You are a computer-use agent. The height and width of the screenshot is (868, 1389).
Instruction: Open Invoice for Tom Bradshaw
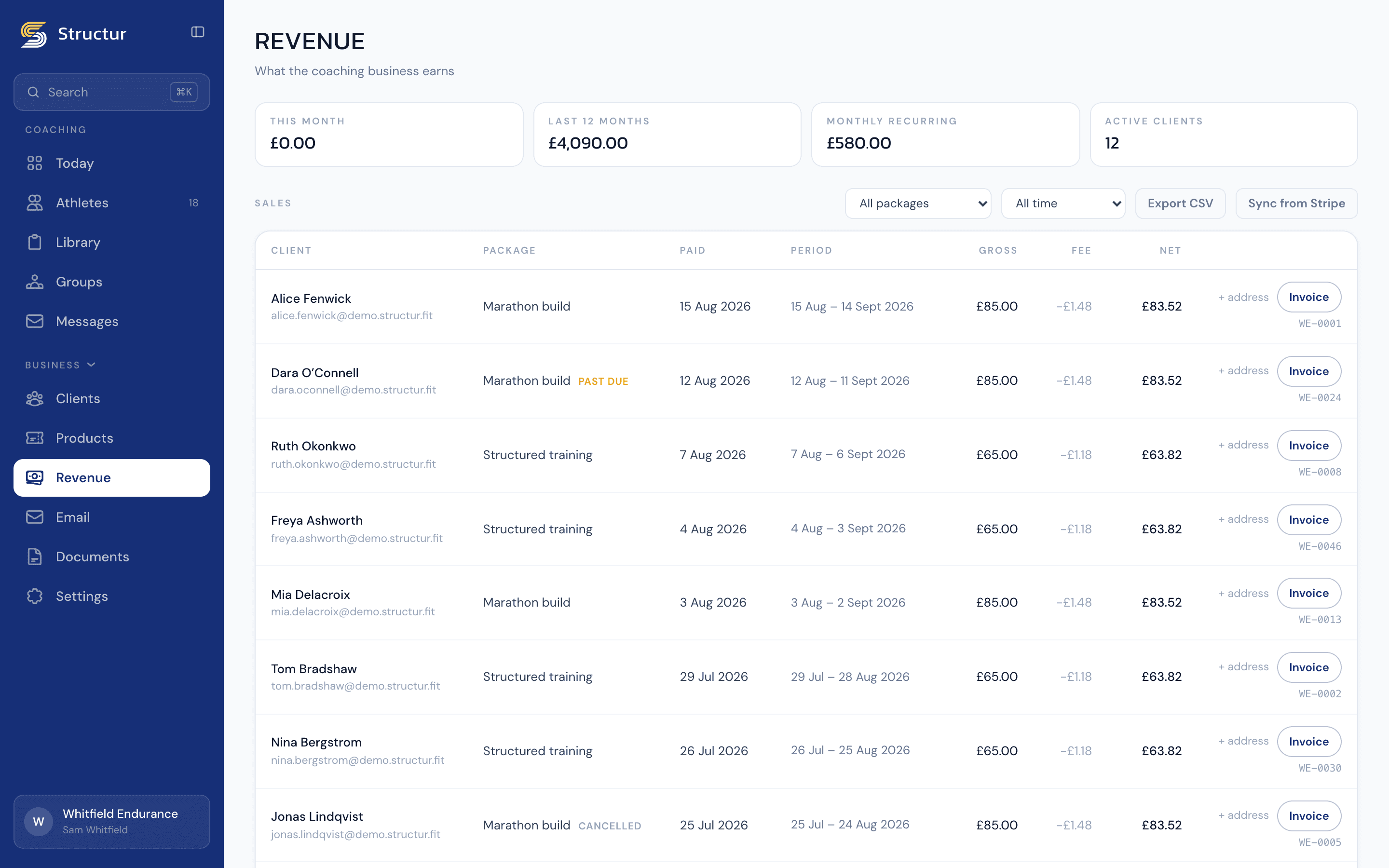[1308, 667]
